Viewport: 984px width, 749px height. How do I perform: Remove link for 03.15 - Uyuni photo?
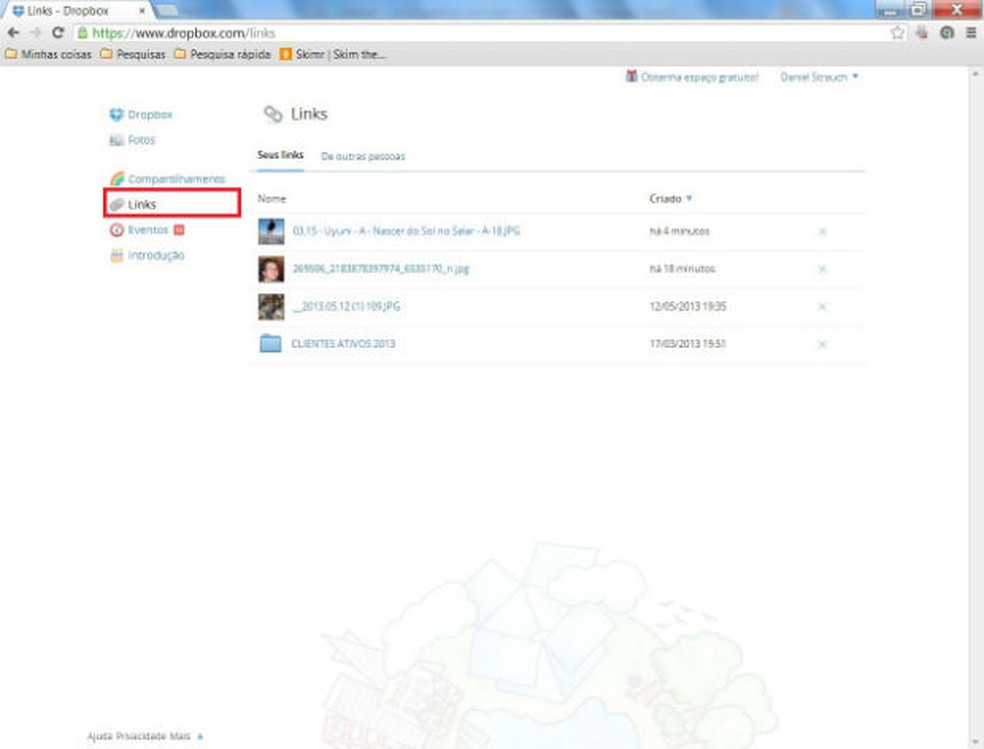click(x=822, y=231)
